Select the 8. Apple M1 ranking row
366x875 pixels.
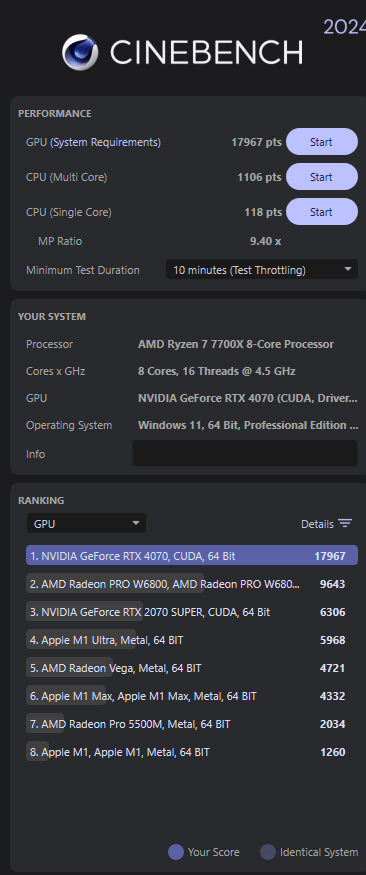[192, 752]
